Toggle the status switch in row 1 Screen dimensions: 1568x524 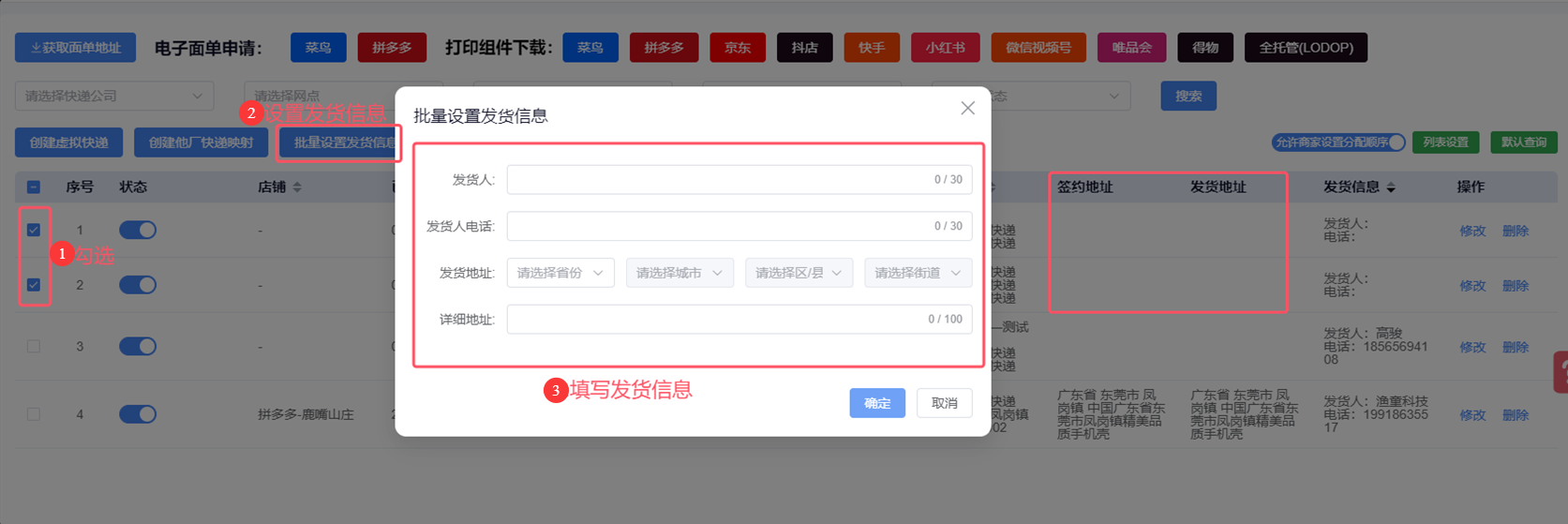pyautogui.click(x=138, y=230)
